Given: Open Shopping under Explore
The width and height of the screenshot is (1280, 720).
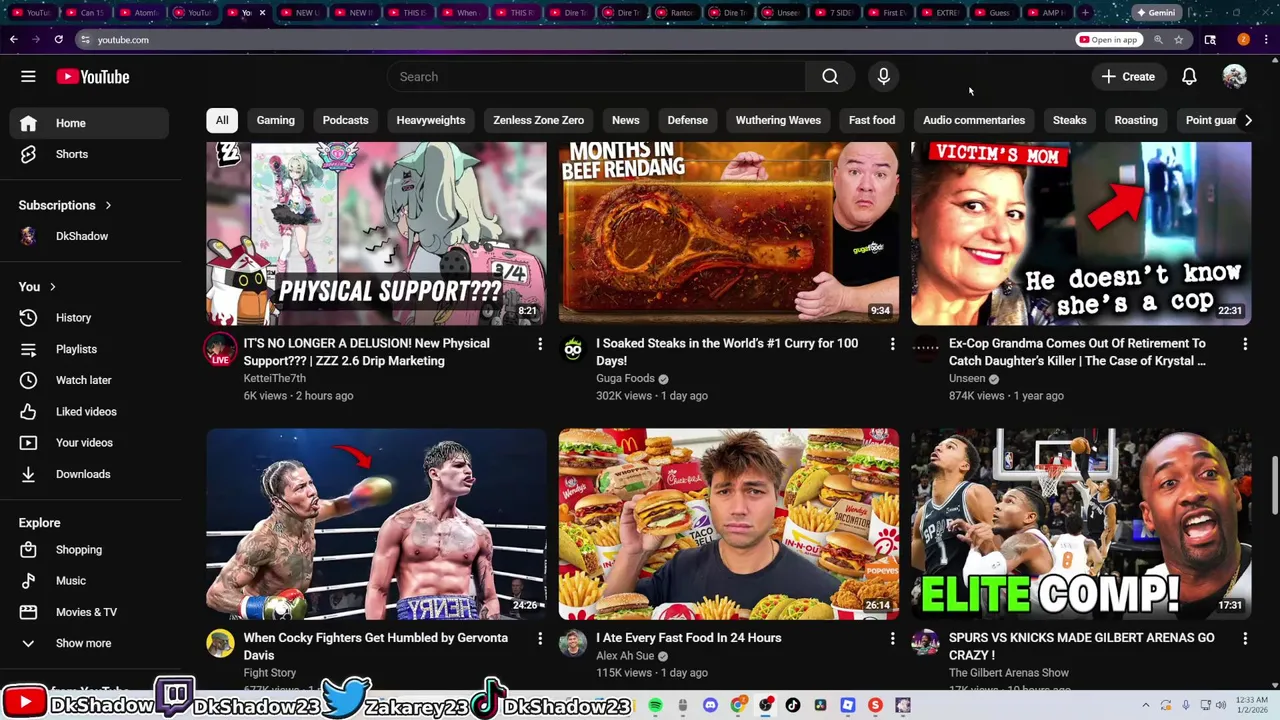Looking at the screenshot, I should pos(90,550).
